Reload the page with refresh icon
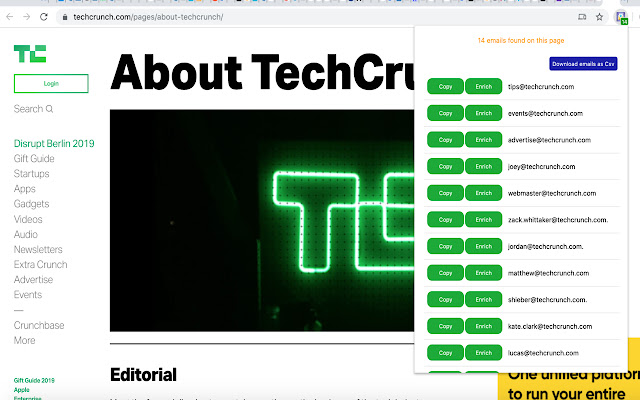640x400 pixels. click(x=44, y=17)
